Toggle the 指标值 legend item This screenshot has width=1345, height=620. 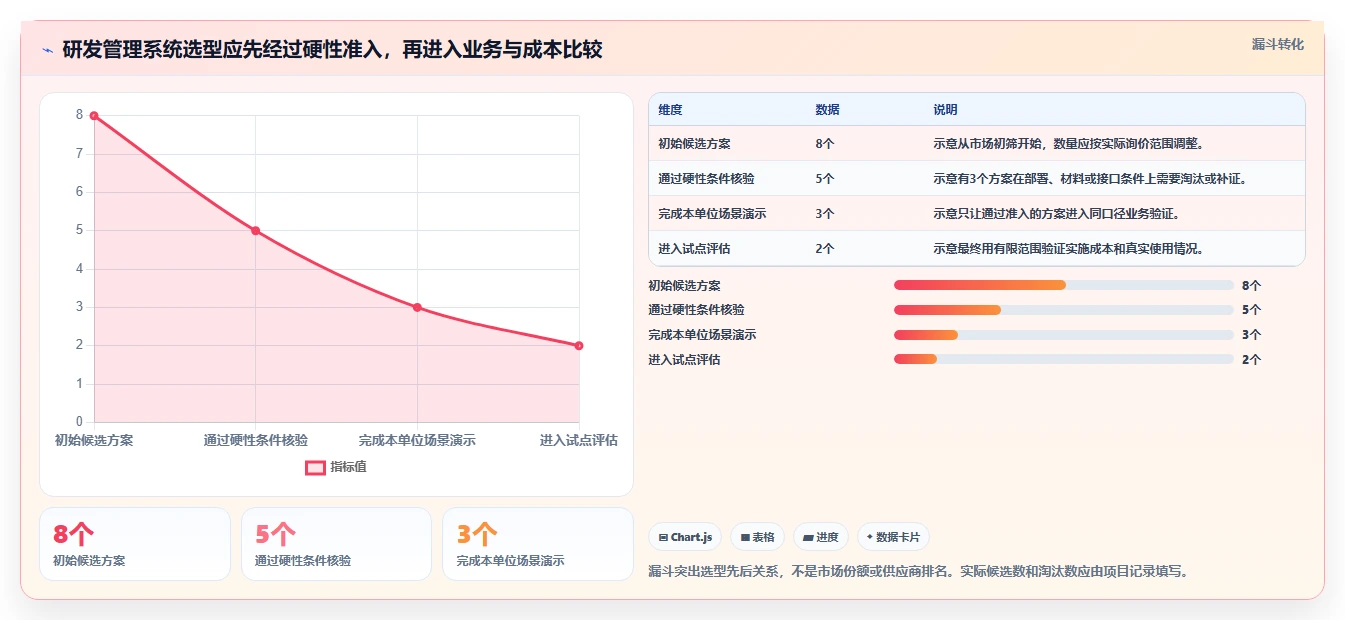point(336,467)
